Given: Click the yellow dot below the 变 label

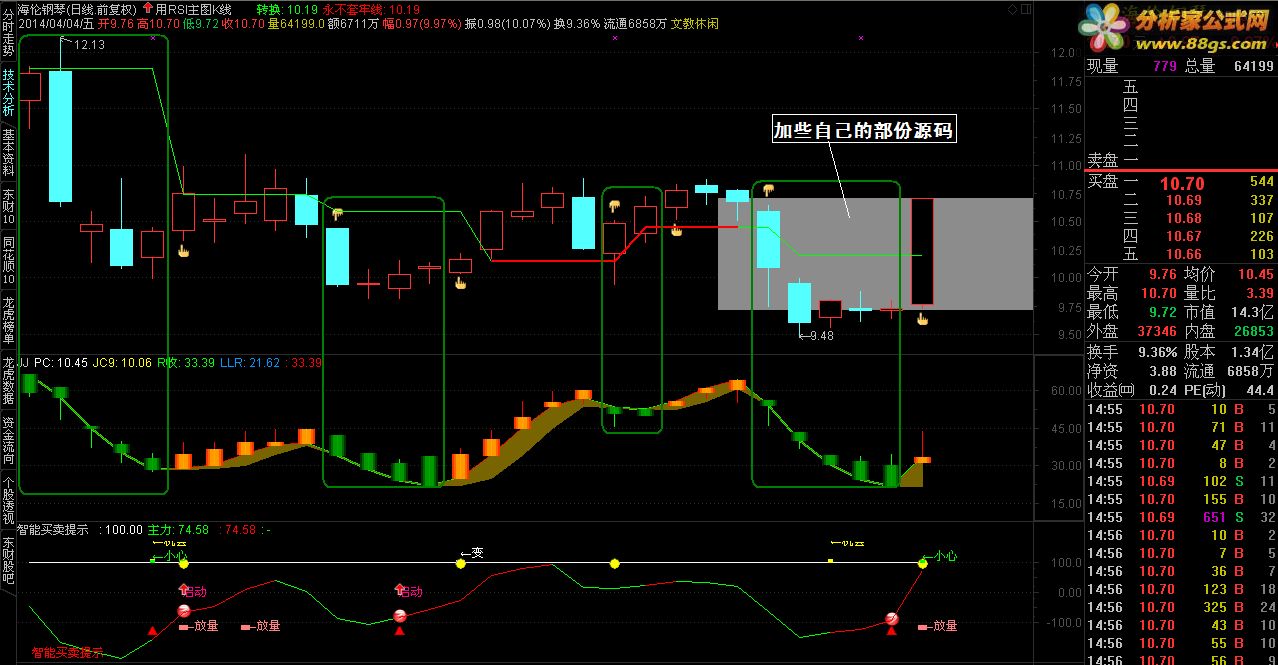Looking at the screenshot, I should tap(461, 564).
